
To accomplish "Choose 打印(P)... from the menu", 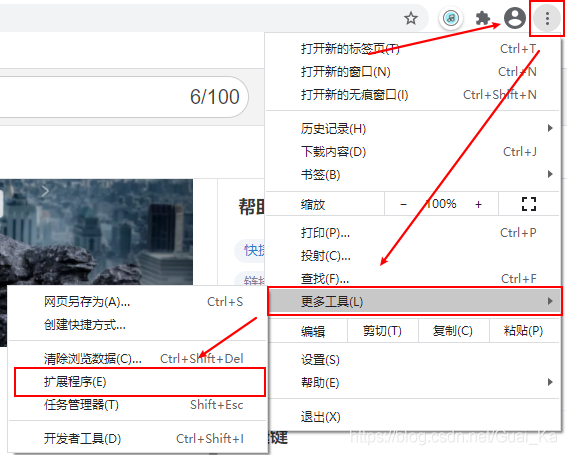I will pos(413,233).
